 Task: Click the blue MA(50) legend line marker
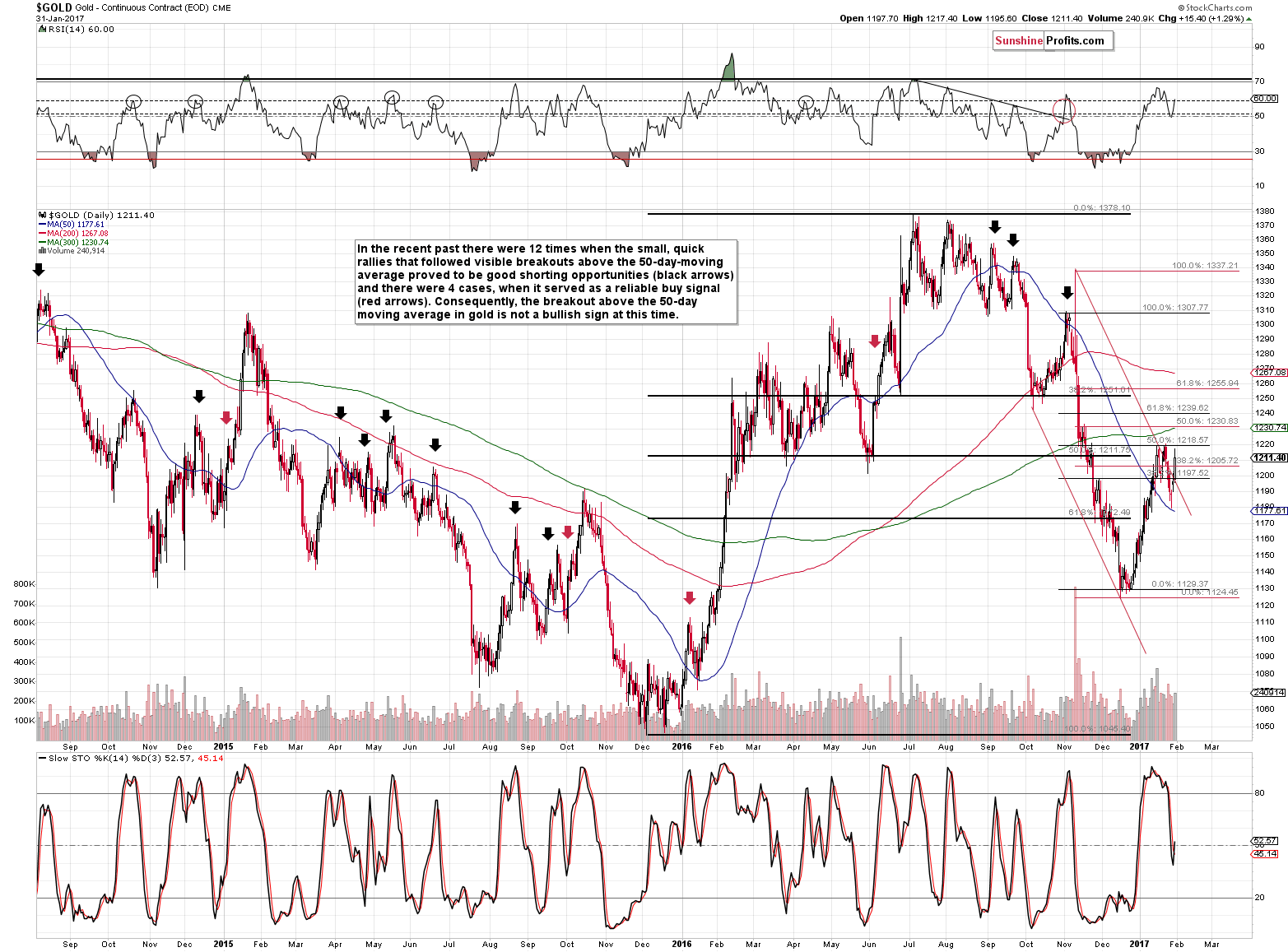coord(42,225)
